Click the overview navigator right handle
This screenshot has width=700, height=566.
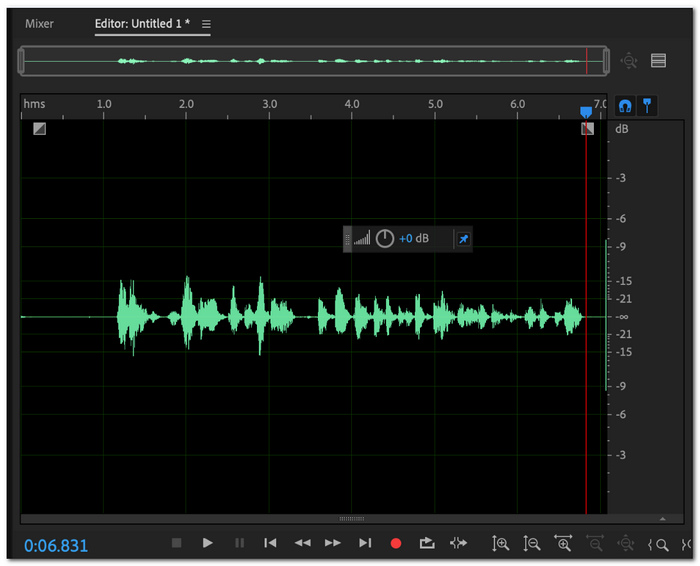606,60
